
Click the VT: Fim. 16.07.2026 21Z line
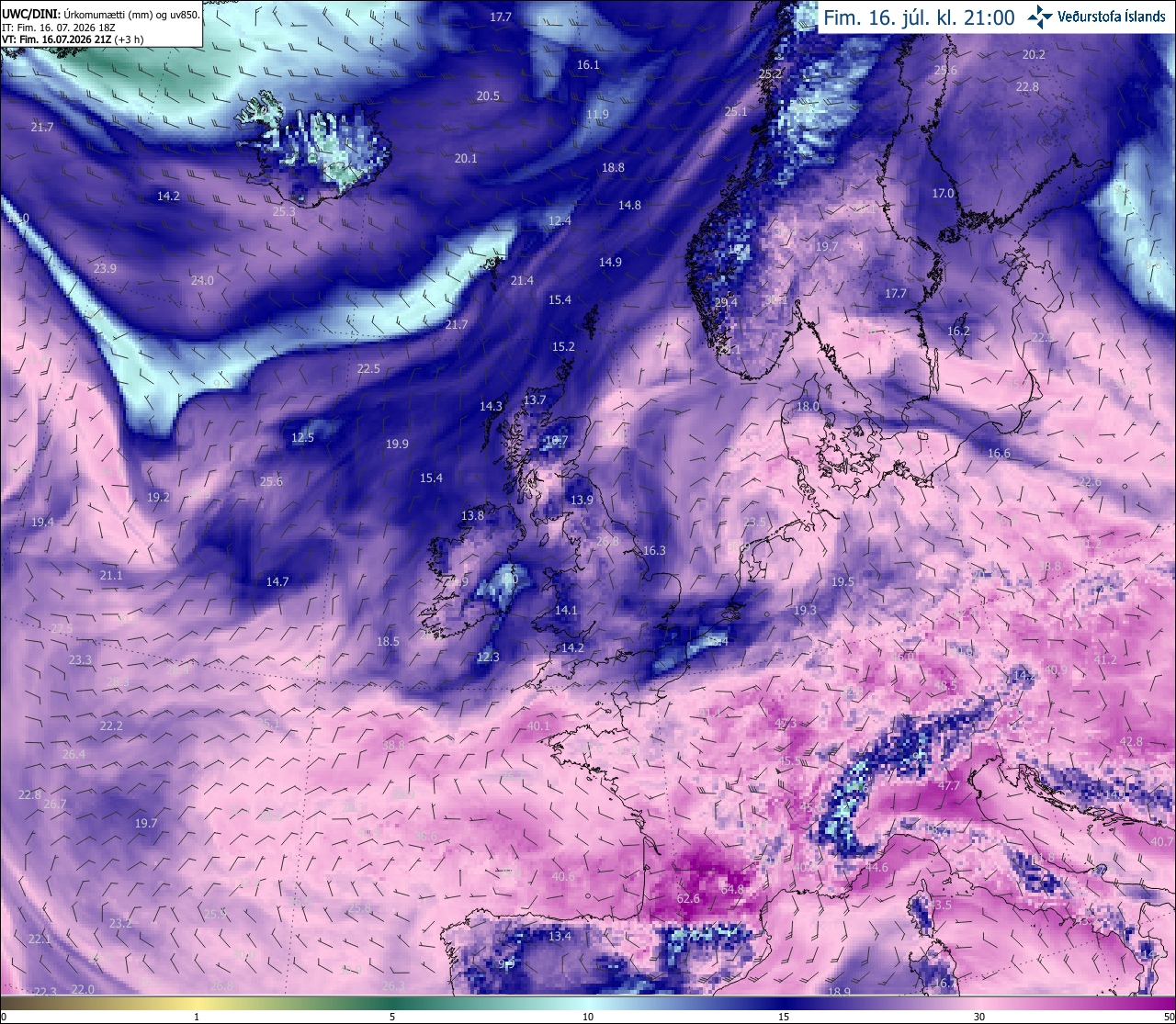pos(73,39)
